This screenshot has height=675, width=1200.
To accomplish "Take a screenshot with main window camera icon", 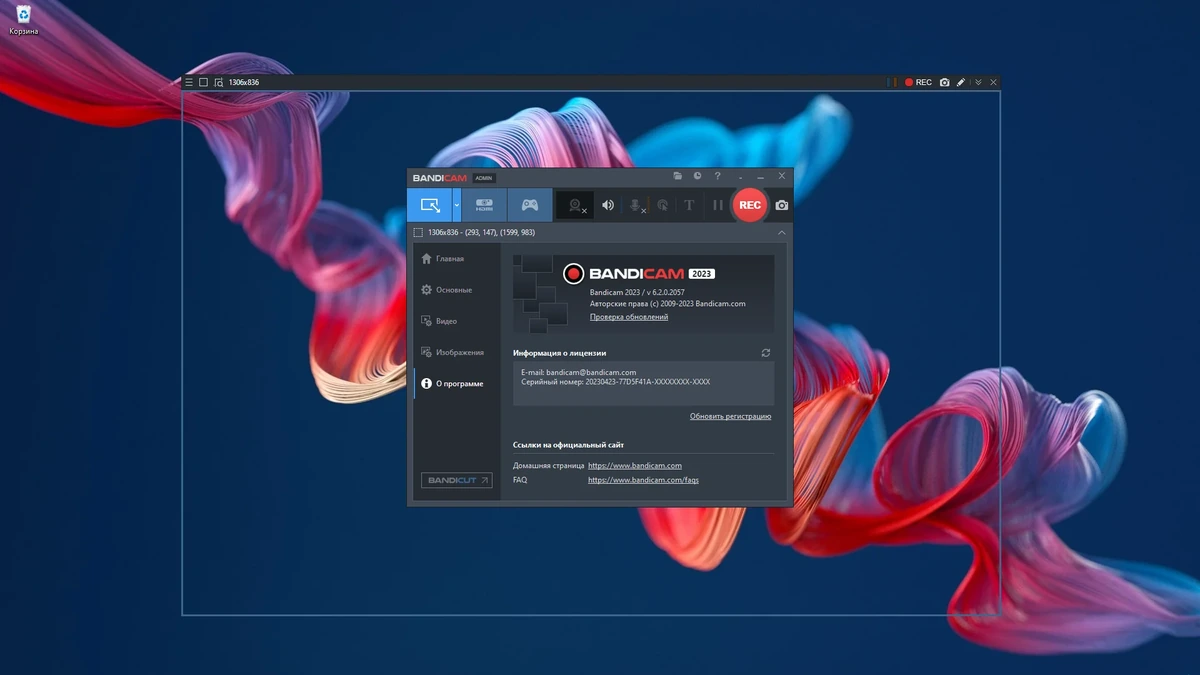I will pyautogui.click(x=782, y=205).
